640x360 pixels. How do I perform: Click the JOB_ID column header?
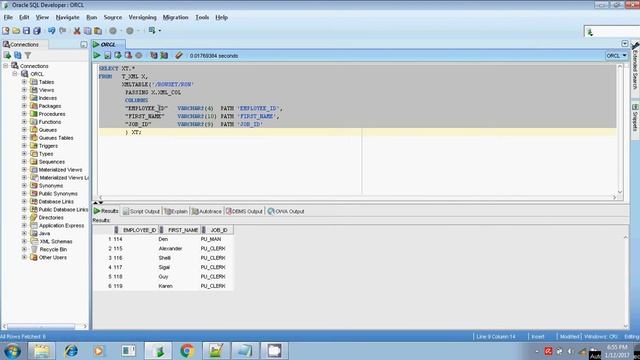pos(217,230)
